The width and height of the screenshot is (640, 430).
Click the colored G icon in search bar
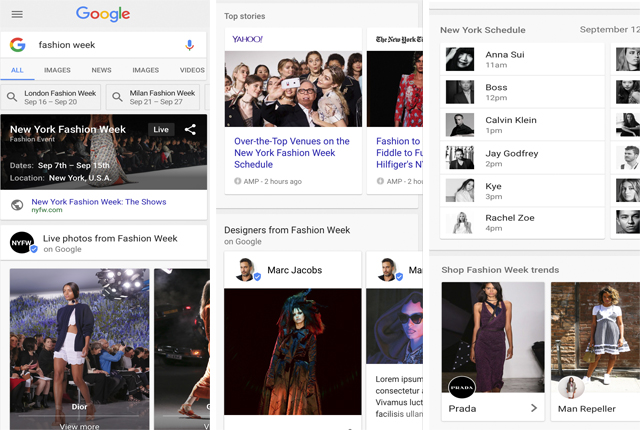pyautogui.click(x=18, y=44)
